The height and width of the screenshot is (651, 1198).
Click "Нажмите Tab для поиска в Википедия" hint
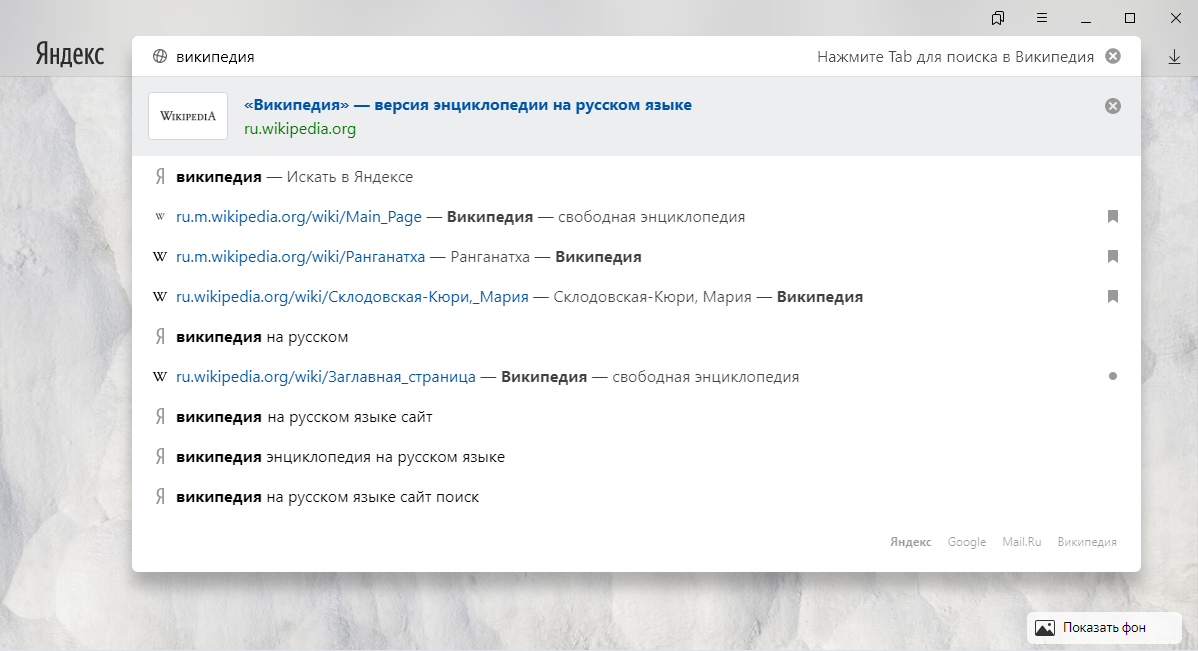955,57
